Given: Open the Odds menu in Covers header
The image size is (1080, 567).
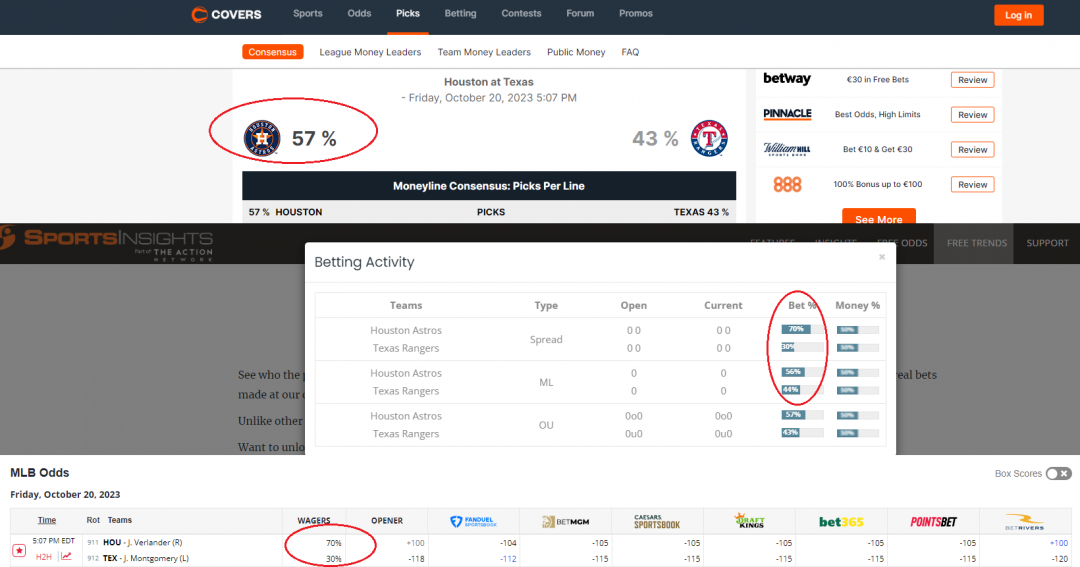Looking at the screenshot, I should coord(359,13).
